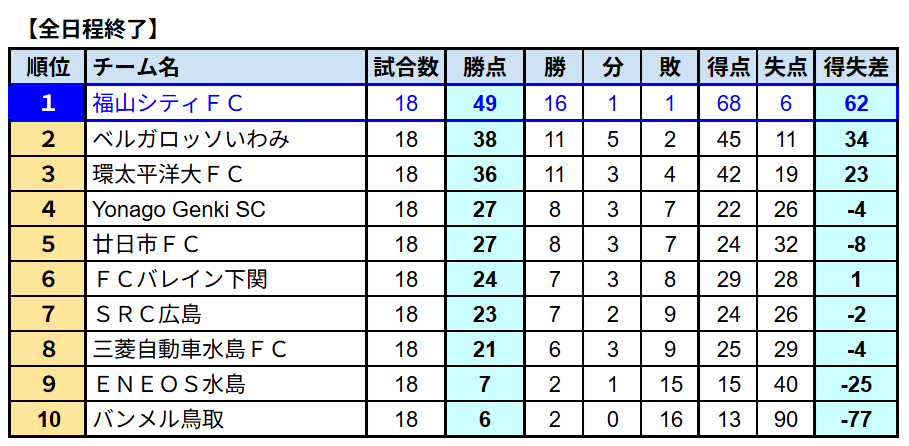Click the 【全日程終了】 heading text

90,25
